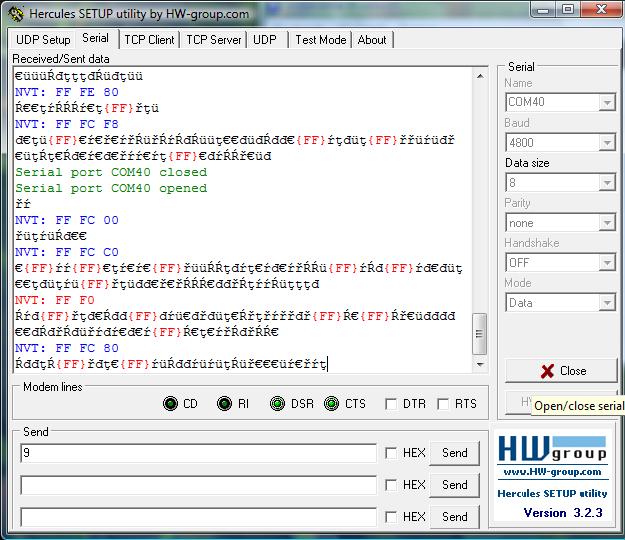Toggle the RTS checkbox

[443, 404]
